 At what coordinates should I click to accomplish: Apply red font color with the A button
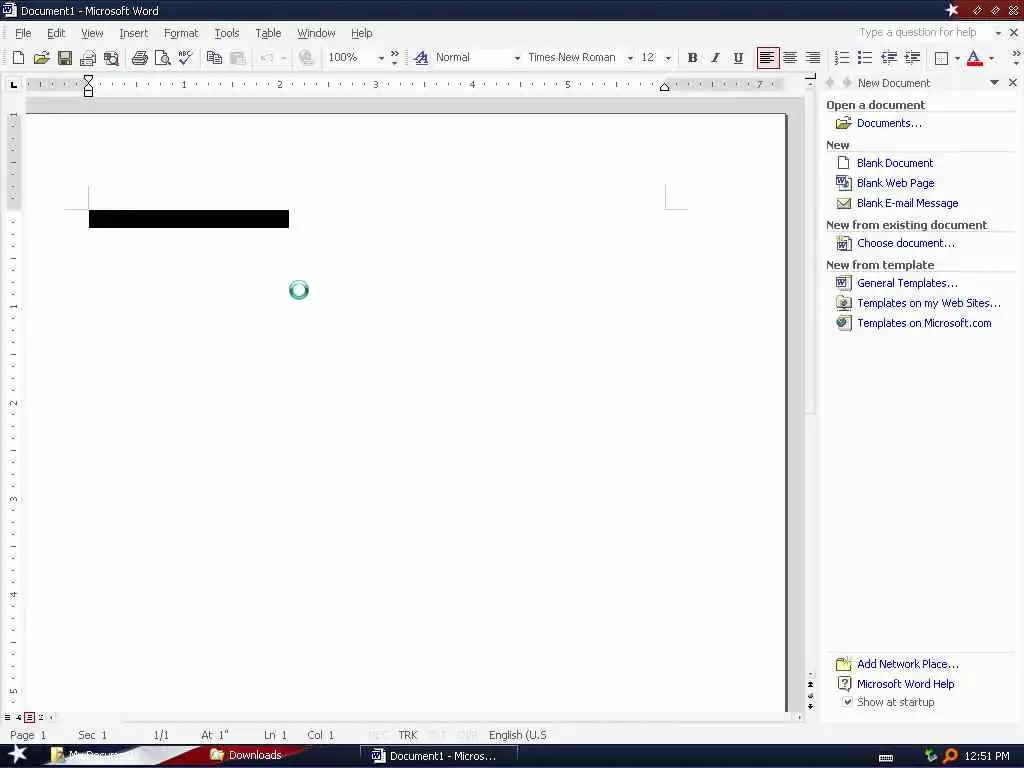974,58
